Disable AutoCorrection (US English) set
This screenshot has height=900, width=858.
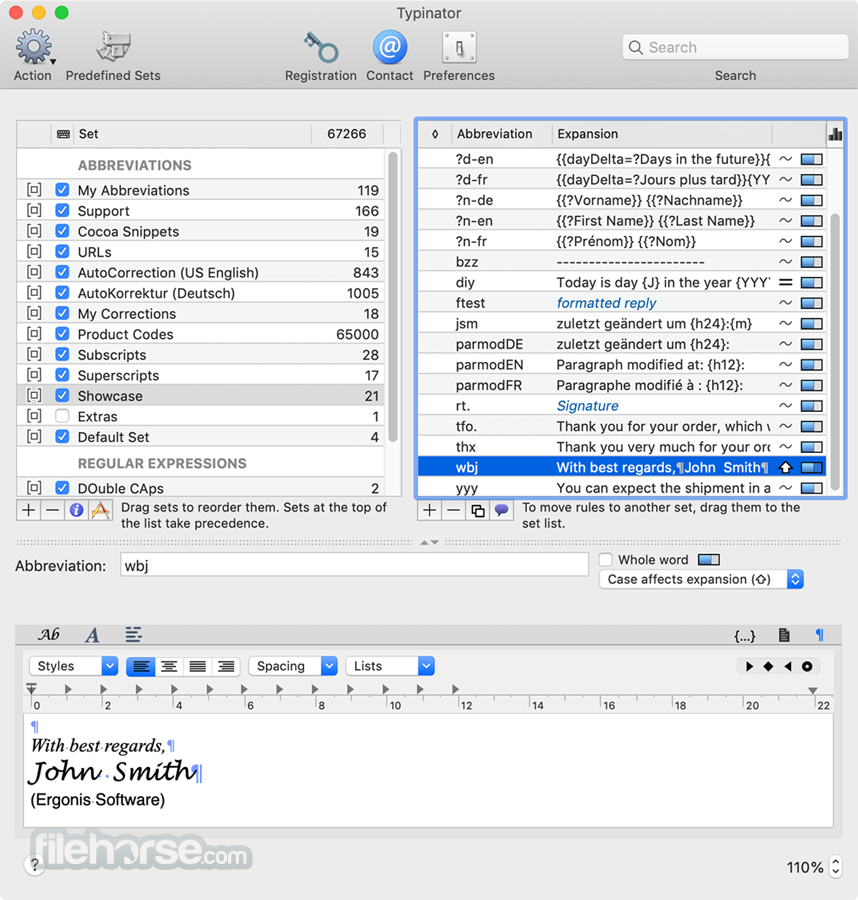click(x=63, y=272)
